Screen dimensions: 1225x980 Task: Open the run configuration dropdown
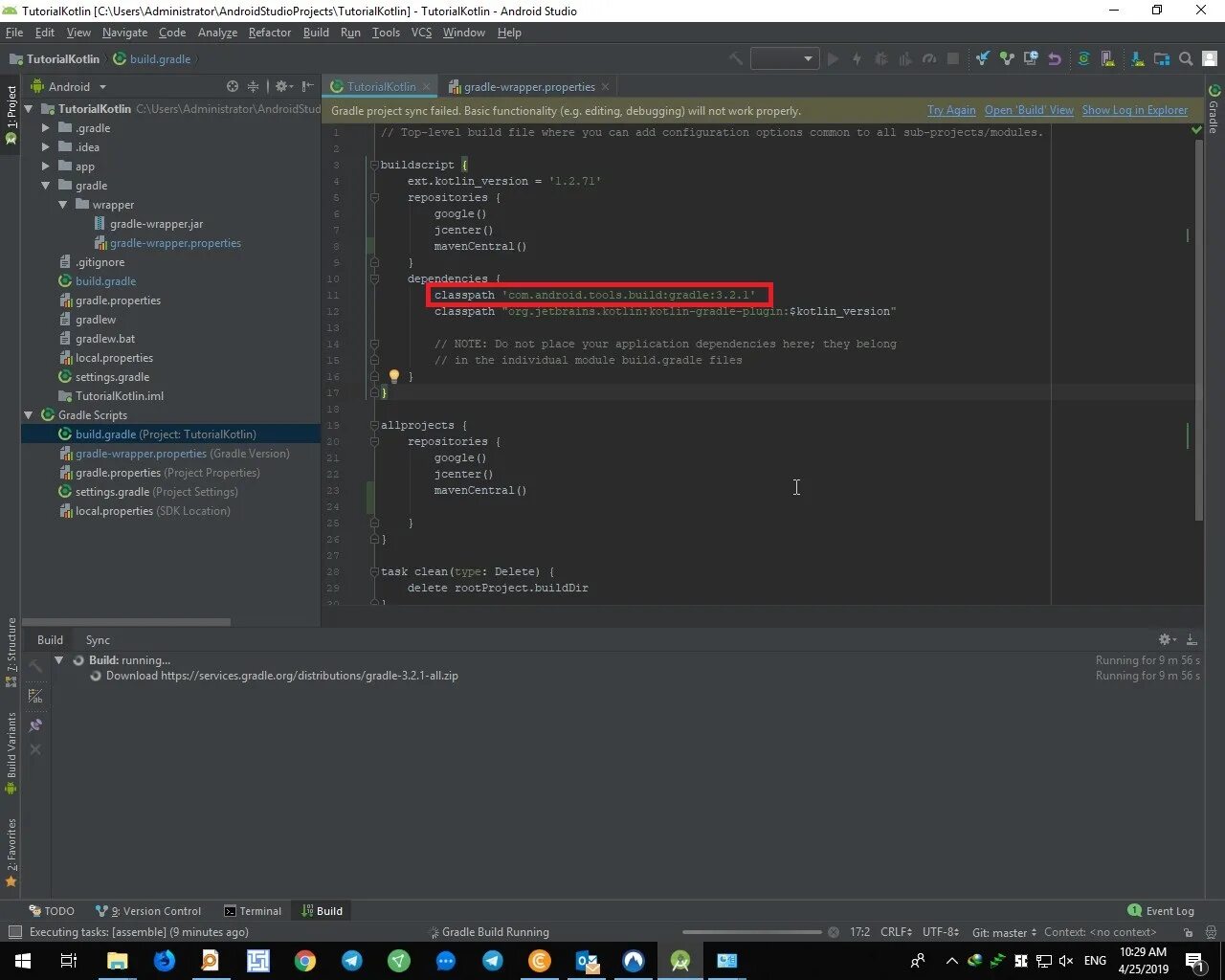pyautogui.click(x=784, y=58)
